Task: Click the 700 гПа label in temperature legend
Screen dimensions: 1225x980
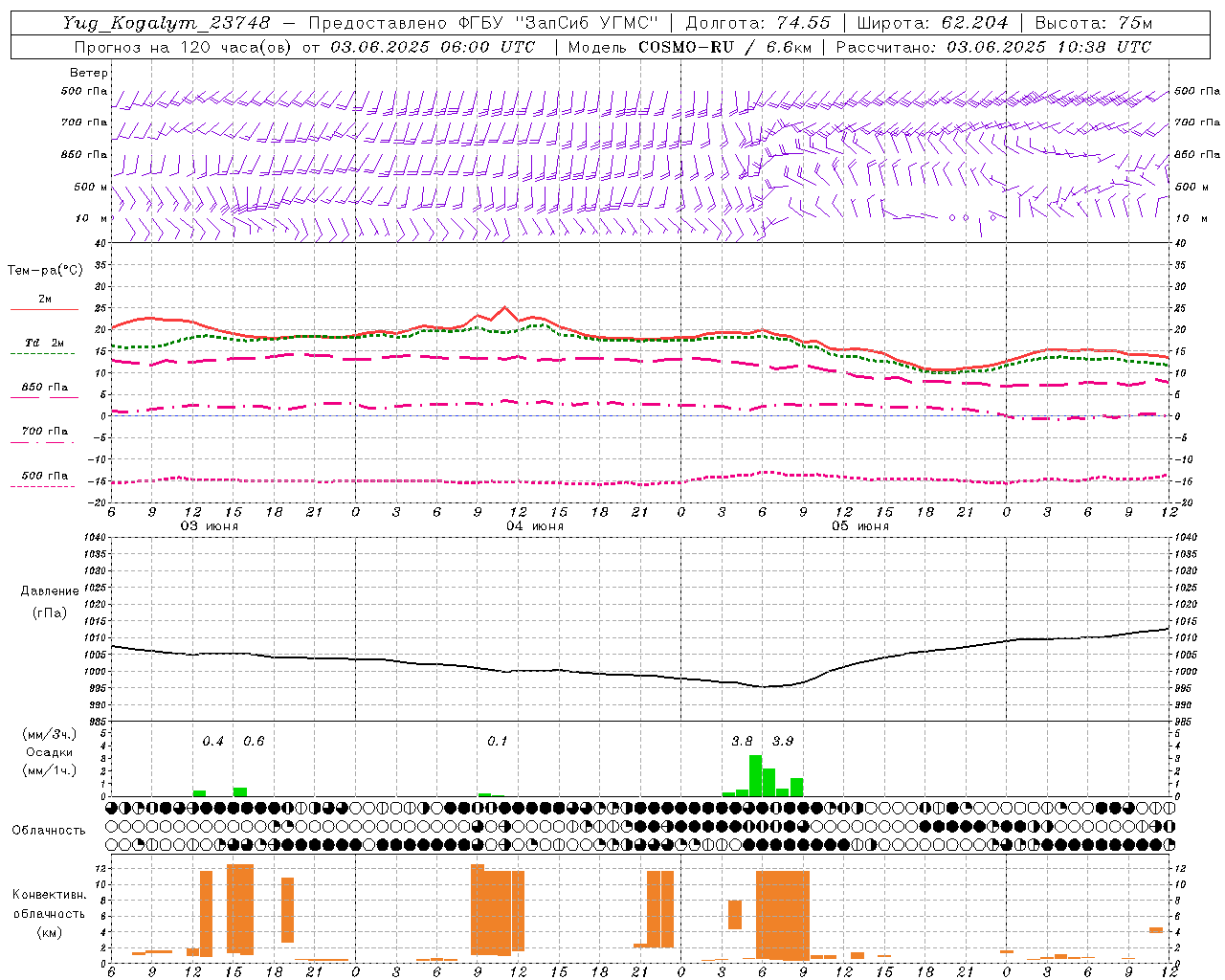Action: (x=45, y=431)
